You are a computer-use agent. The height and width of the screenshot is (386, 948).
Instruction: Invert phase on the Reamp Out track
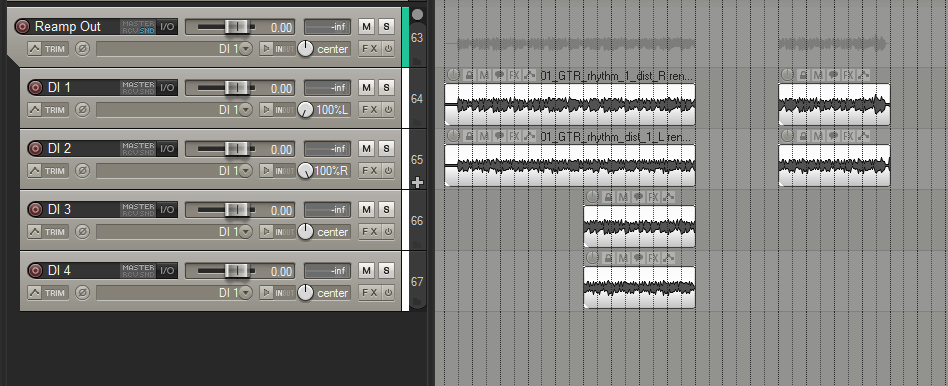pyautogui.click(x=83, y=49)
